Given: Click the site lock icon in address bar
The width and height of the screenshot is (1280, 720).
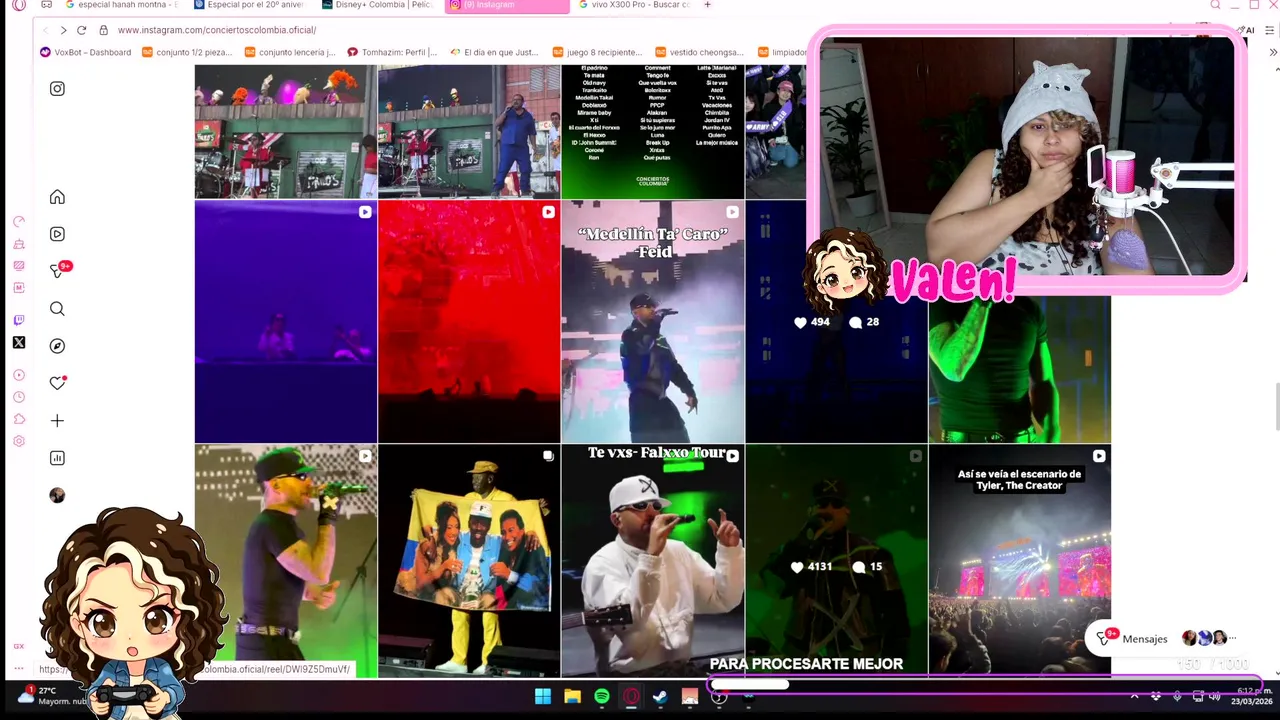Looking at the screenshot, I should (x=103, y=30).
